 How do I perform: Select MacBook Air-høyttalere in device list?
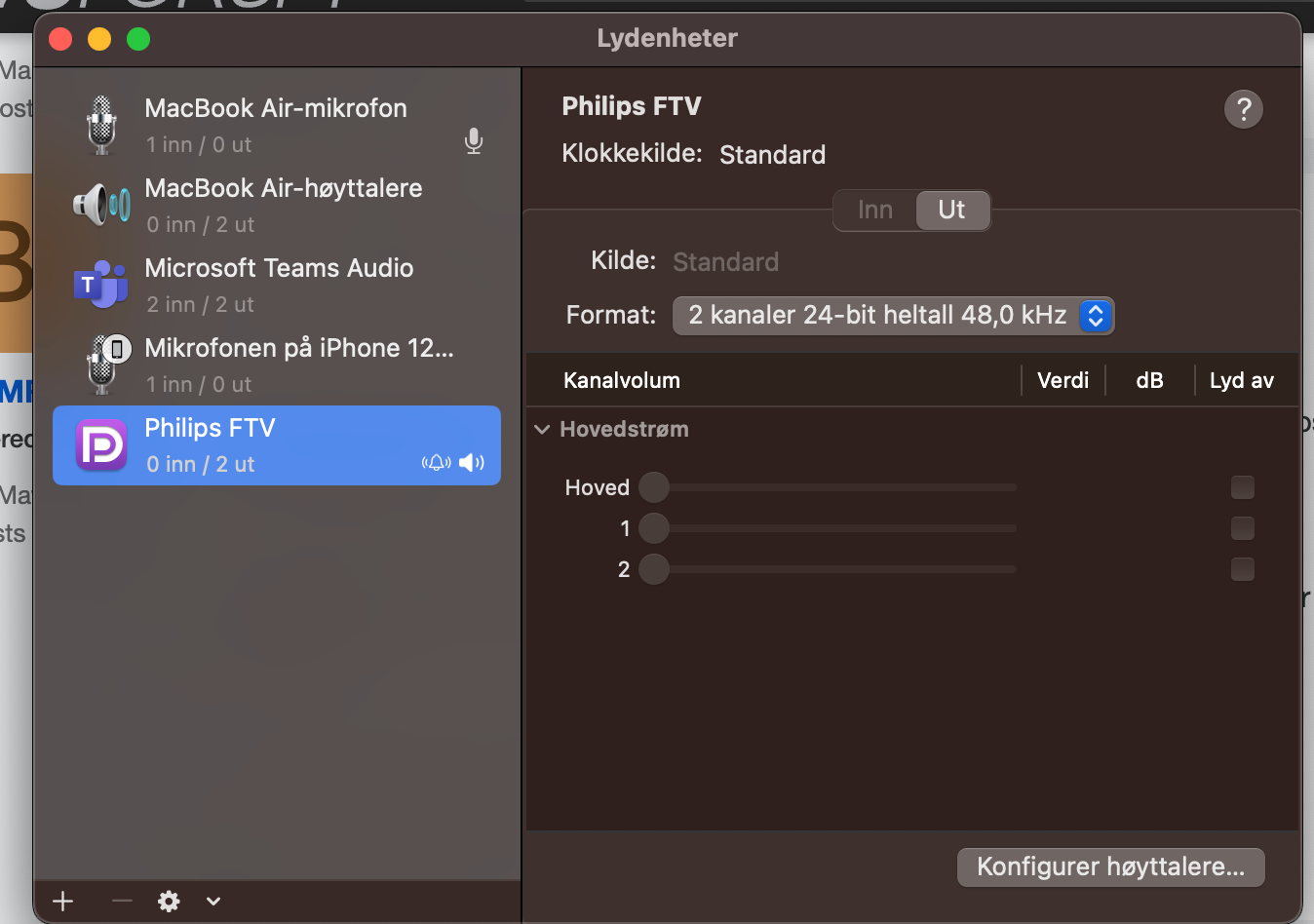tap(277, 206)
